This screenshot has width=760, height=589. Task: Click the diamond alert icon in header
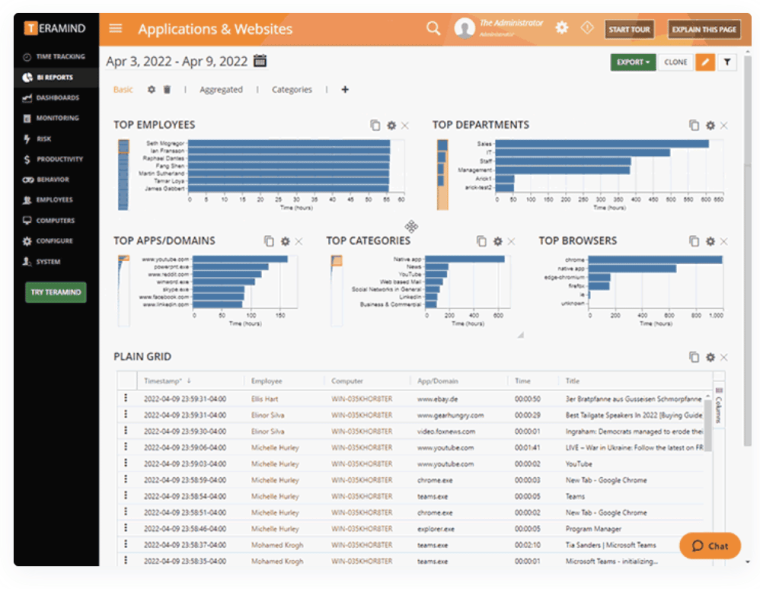587,28
